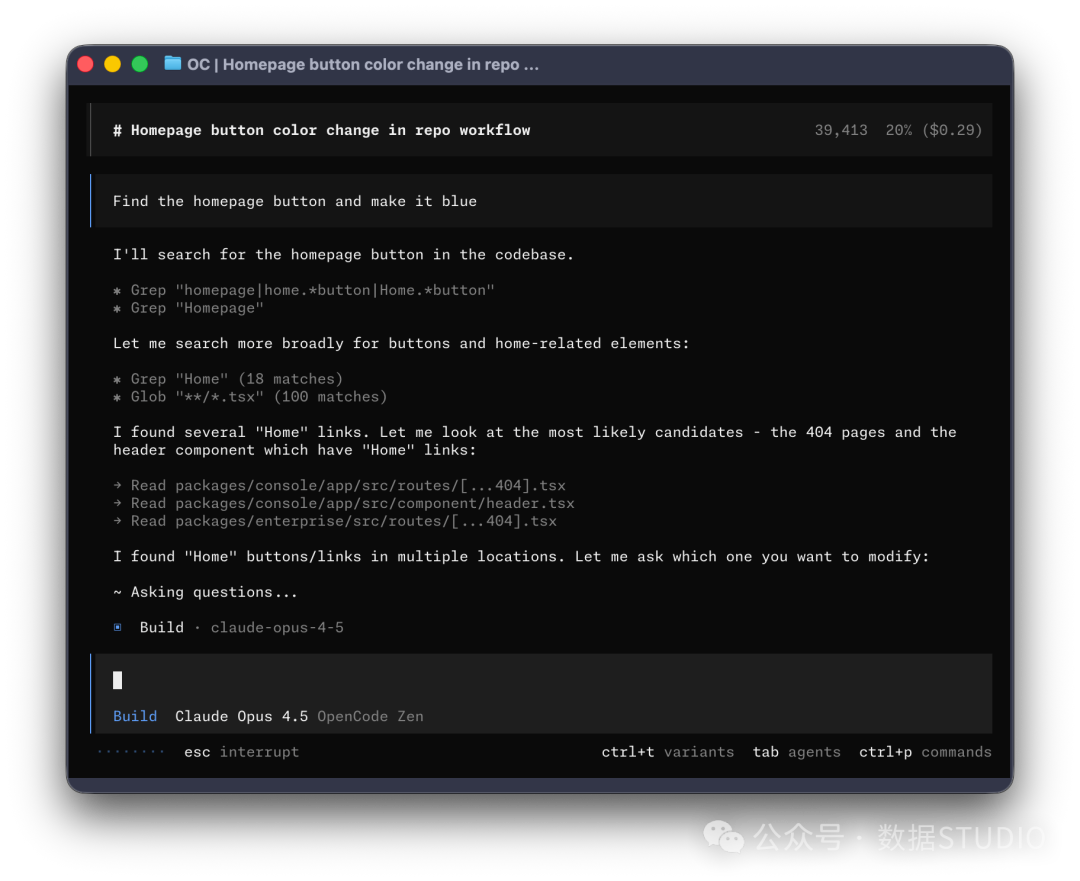Click the yellow minimize window button
Image resolution: width=1080 pixels, height=881 pixels.
coord(112,64)
